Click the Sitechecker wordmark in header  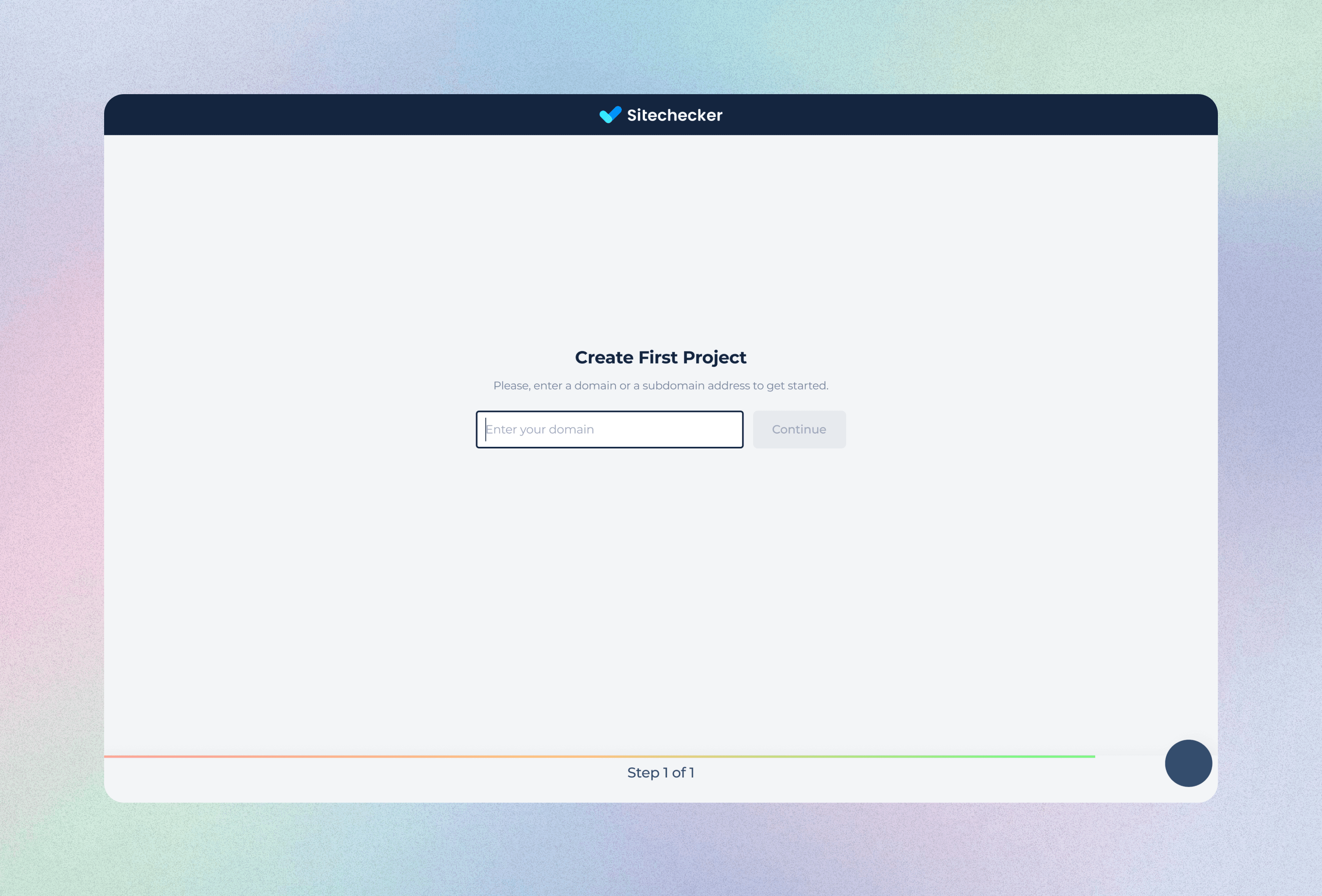674,116
